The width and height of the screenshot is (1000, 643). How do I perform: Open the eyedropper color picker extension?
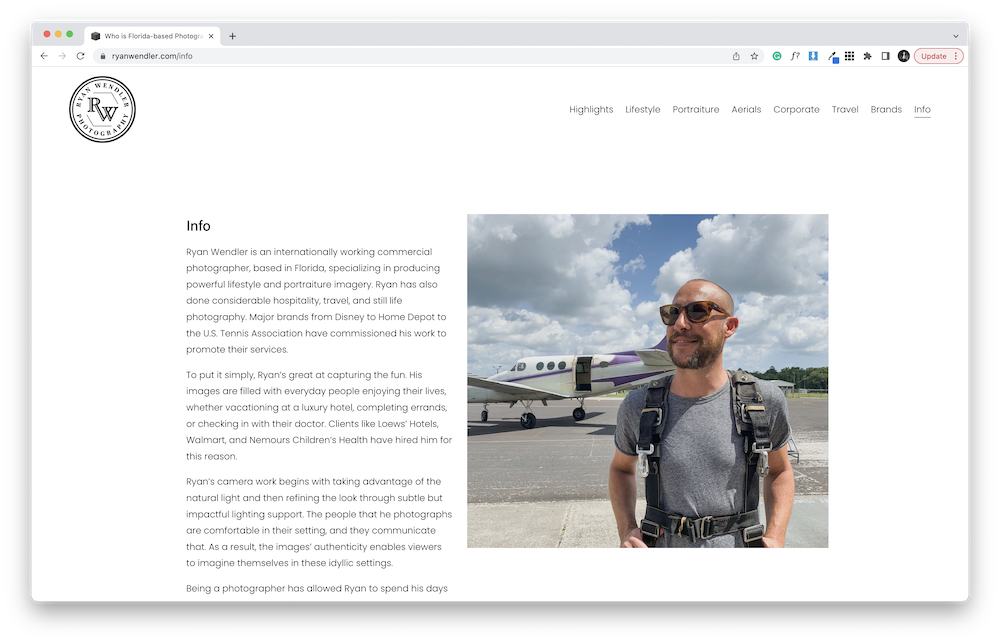832,57
